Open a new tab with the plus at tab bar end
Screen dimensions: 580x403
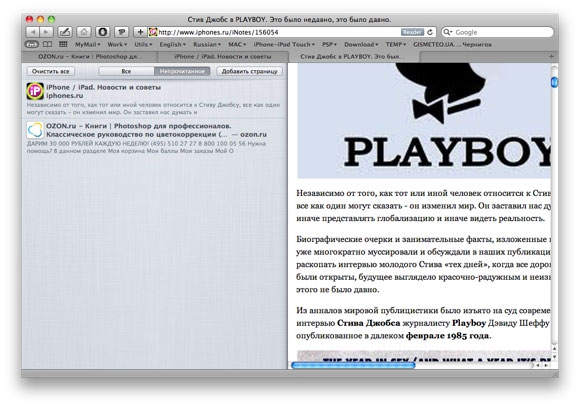click(x=551, y=57)
